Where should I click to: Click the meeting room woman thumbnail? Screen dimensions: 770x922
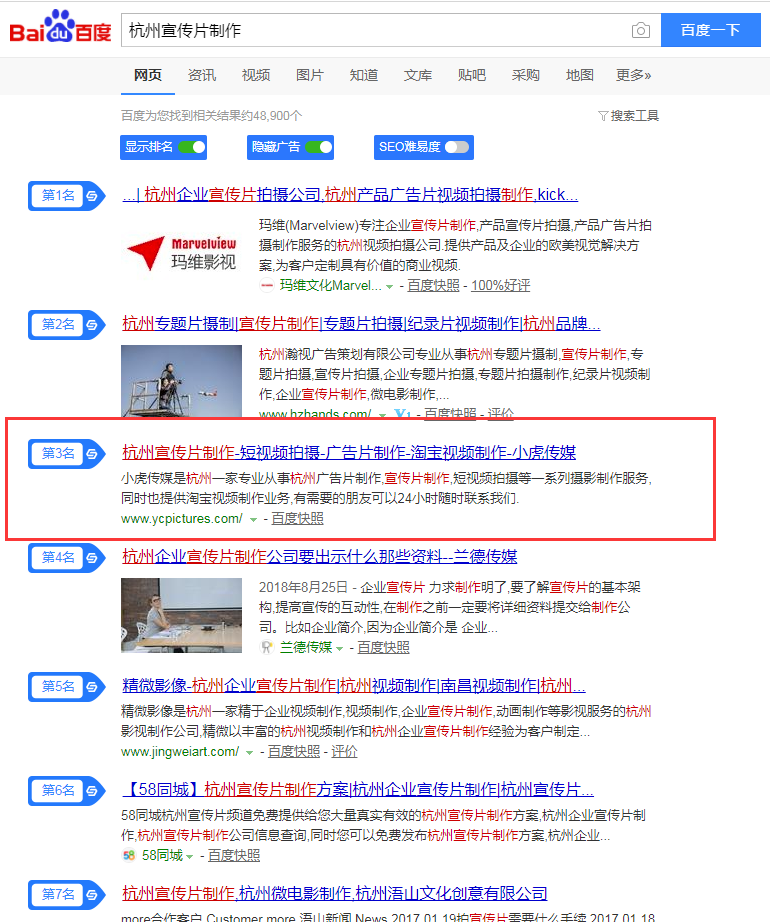(182, 615)
